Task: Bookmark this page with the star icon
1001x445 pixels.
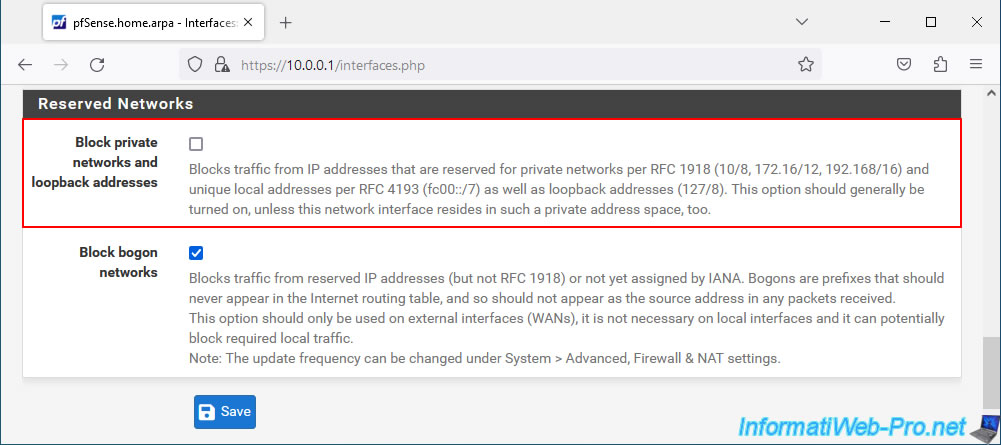Action: [806, 64]
